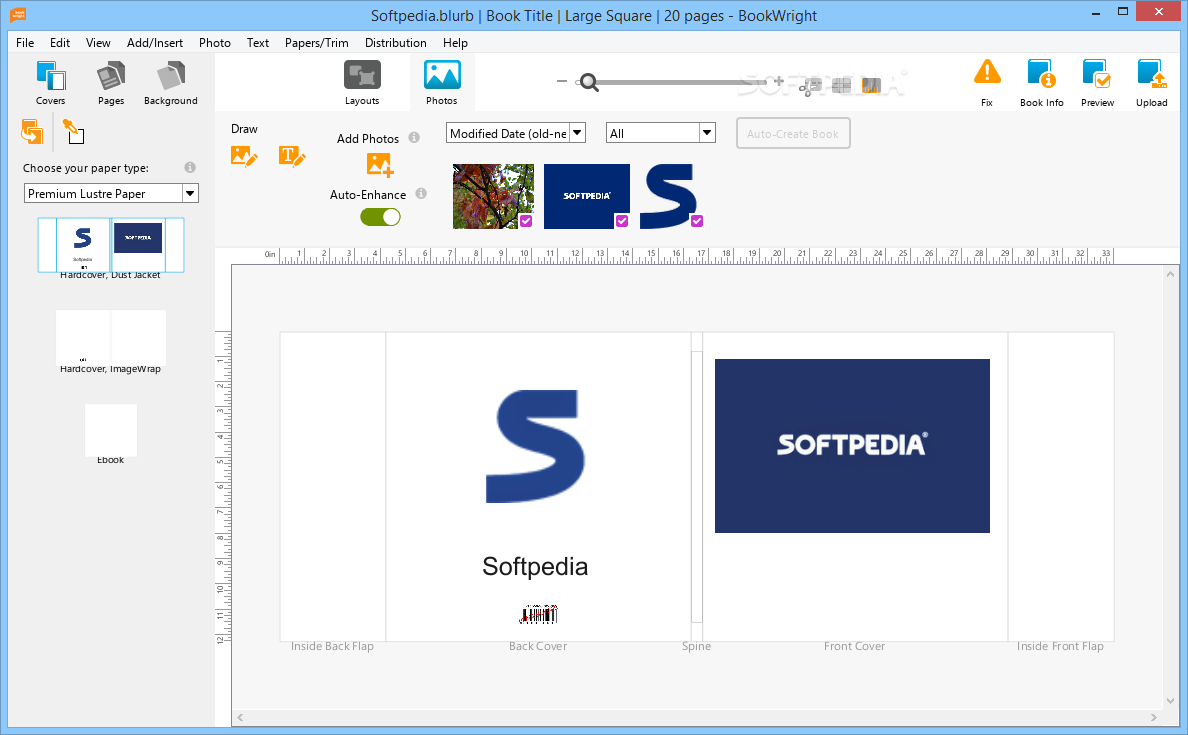1188x735 pixels.
Task: Select Hardcover, ImageWrap cover thumbnail
Action: pyautogui.click(x=111, y=337)
